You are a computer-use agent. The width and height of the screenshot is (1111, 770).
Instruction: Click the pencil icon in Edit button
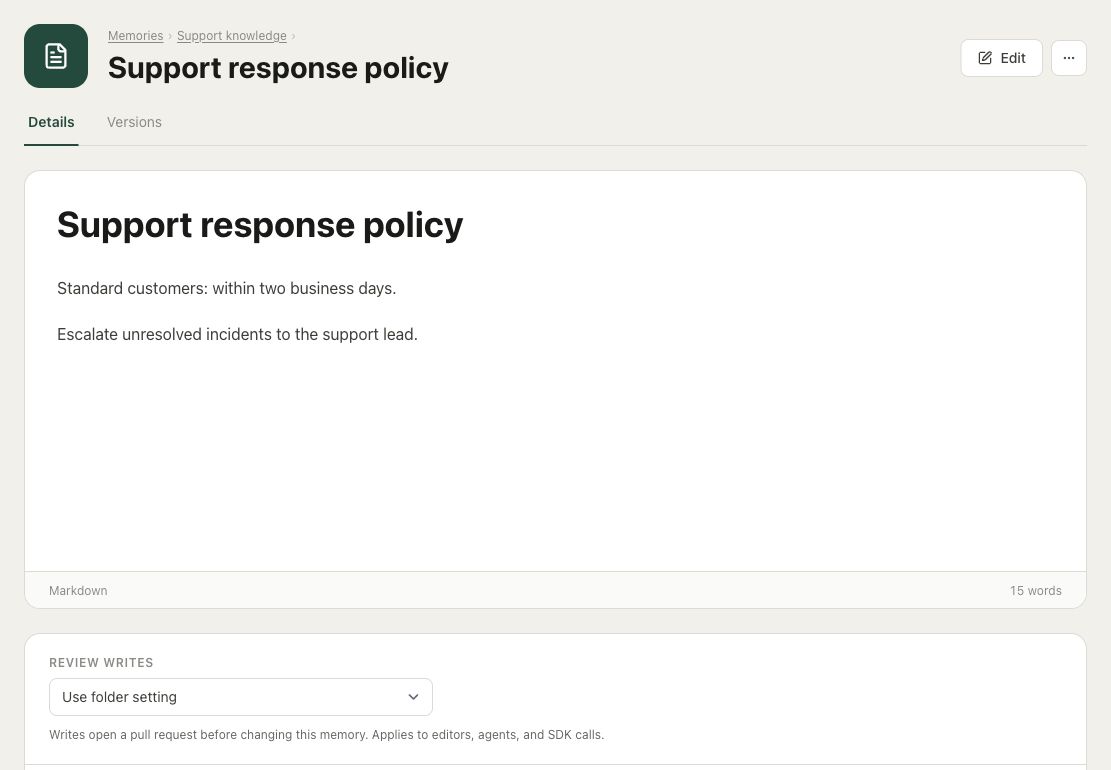point(985,58)
